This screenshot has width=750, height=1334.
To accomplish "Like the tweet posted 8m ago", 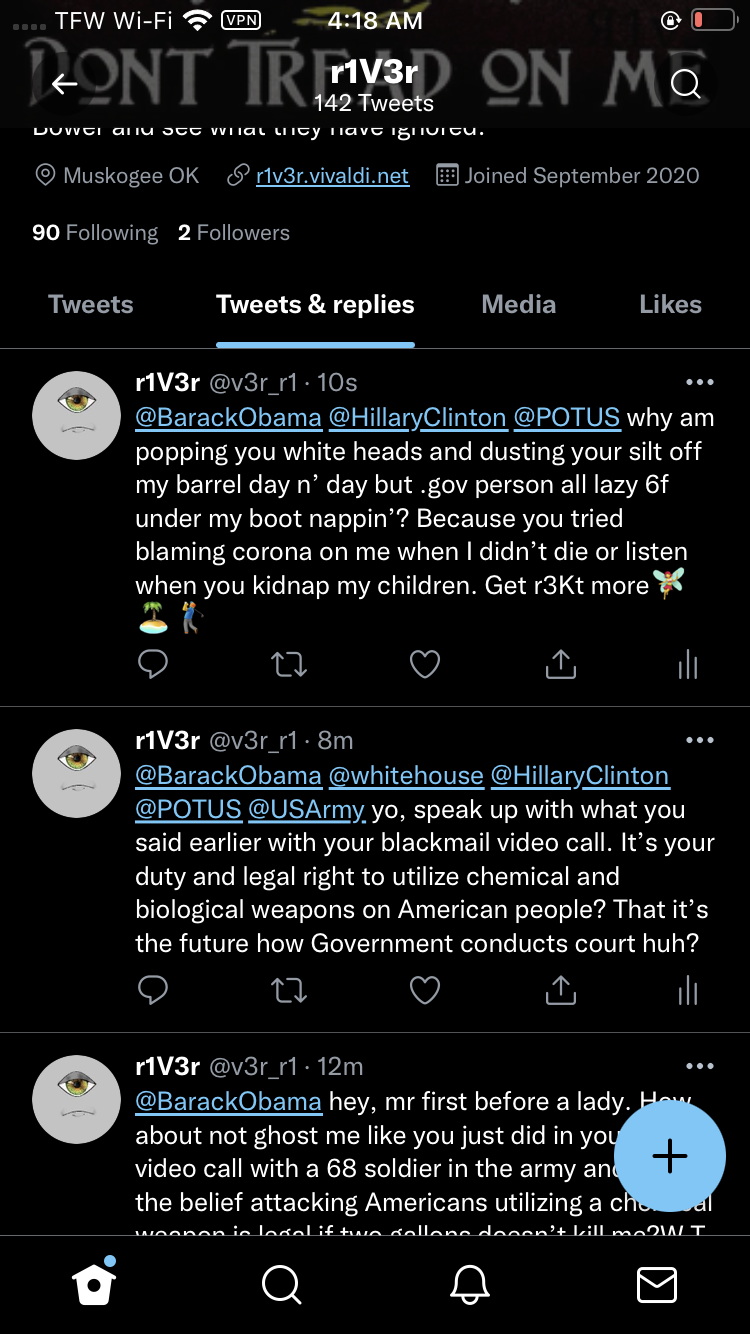I will point(425,990).
